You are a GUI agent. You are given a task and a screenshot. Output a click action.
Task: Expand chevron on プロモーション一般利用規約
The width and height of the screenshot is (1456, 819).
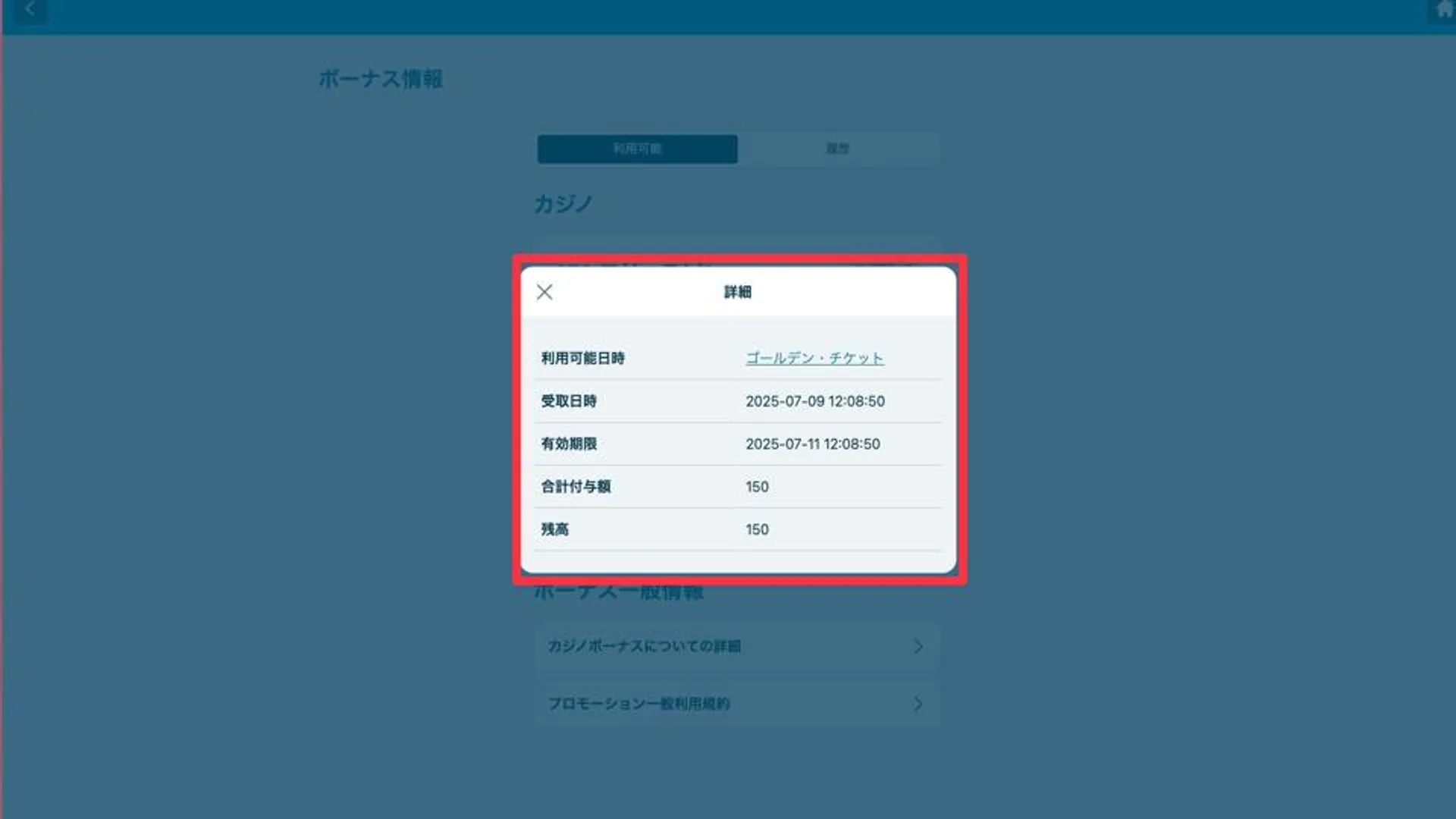coord(918,704)
